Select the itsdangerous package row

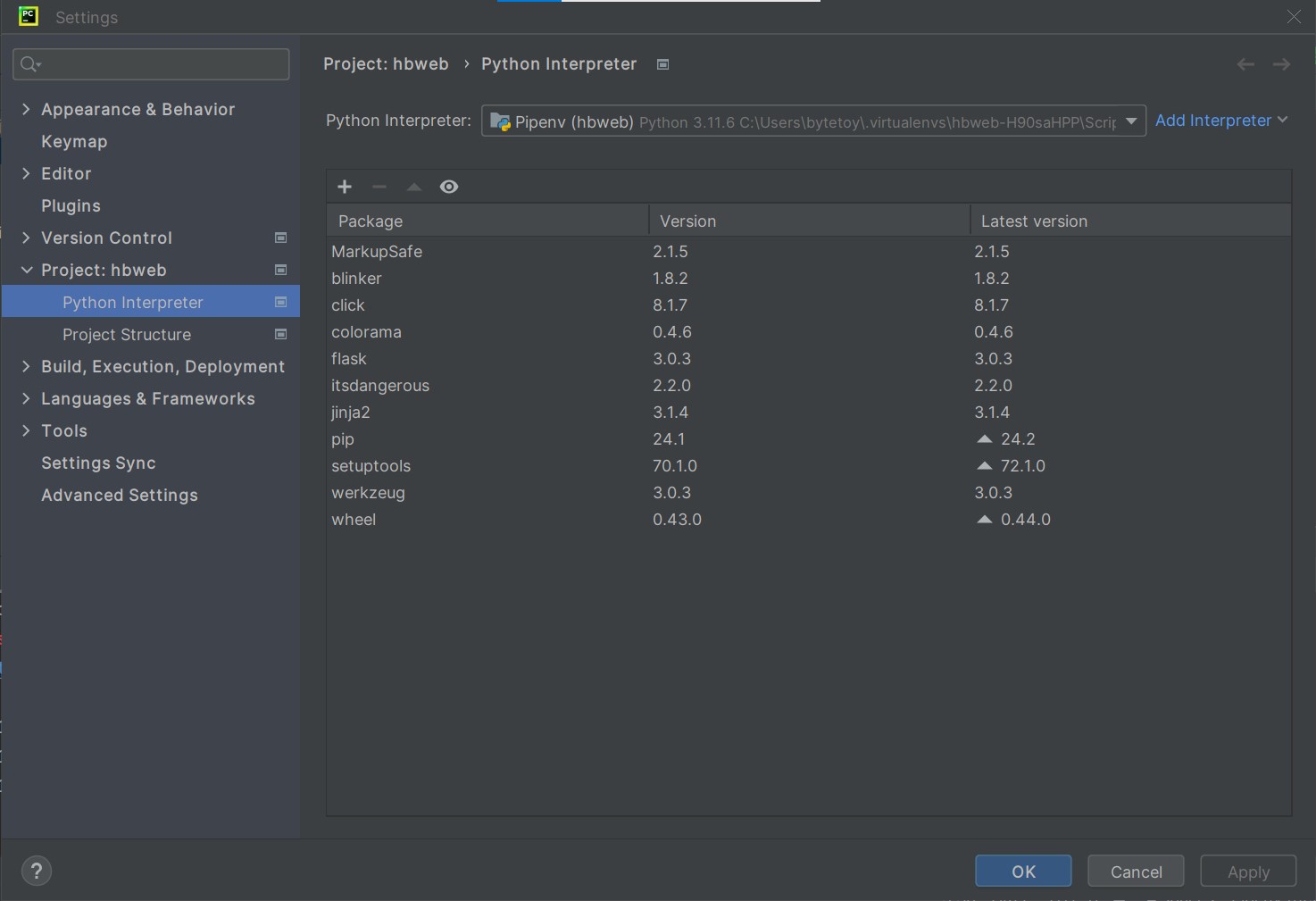coord(809,385)
